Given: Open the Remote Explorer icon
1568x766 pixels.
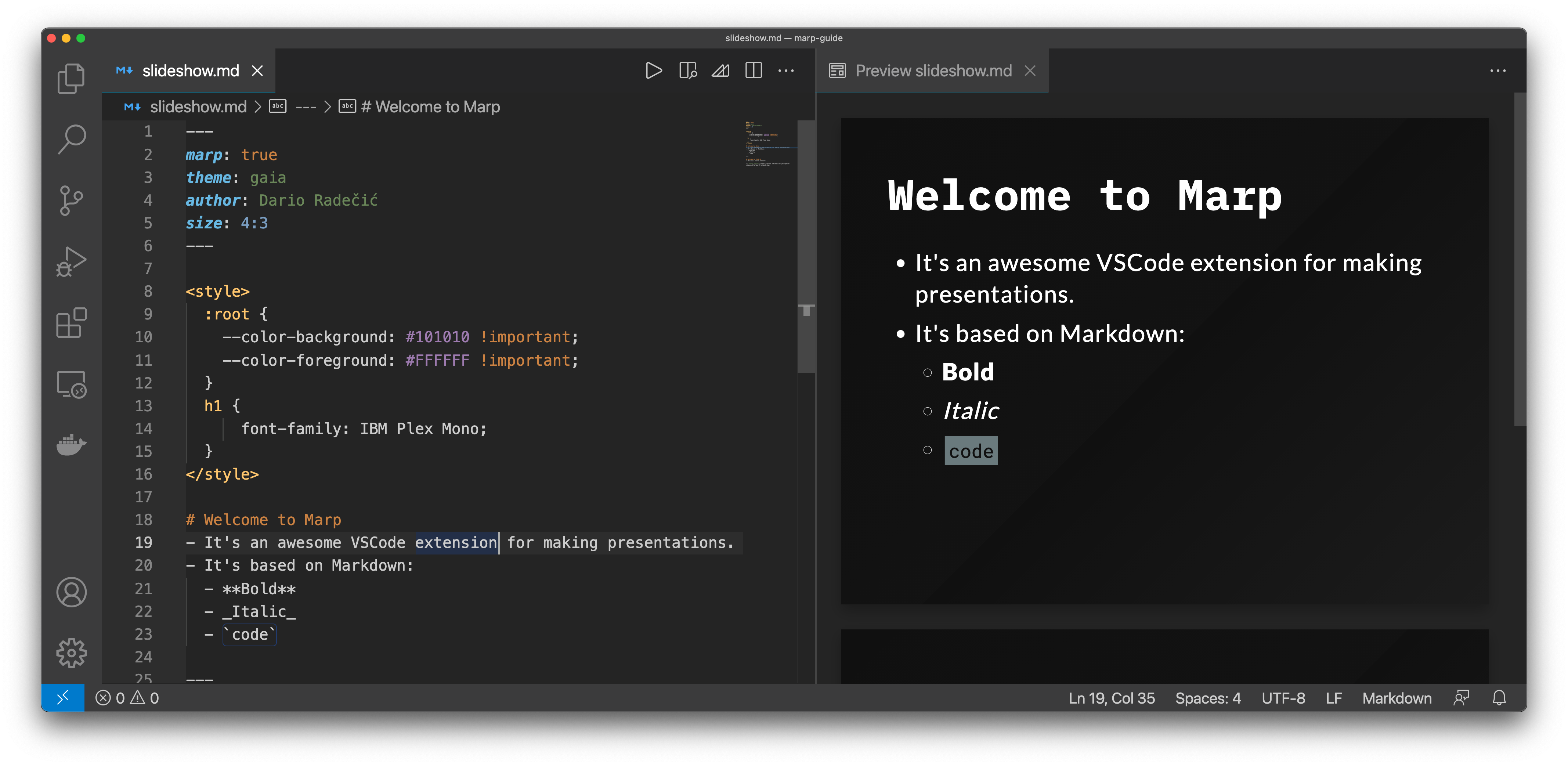Looking at the screenshot, I should tap(71, 384).
